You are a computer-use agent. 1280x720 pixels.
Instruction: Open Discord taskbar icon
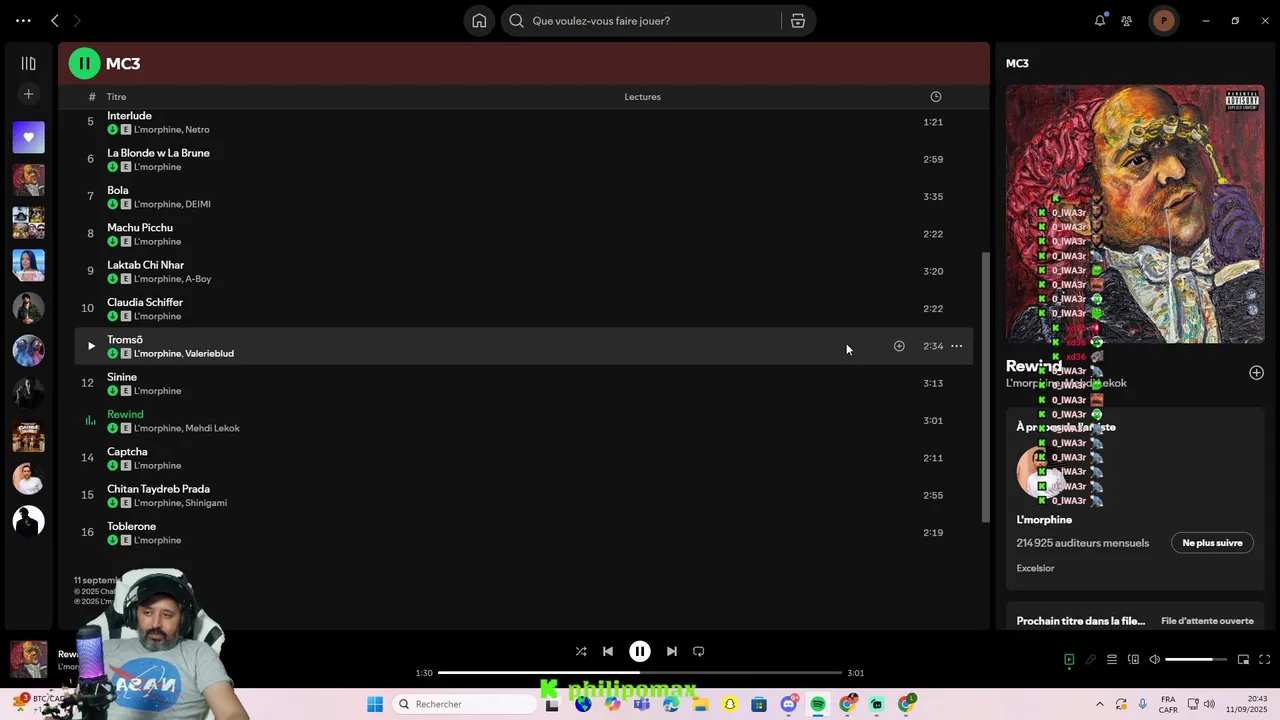[x=789, y=704]
